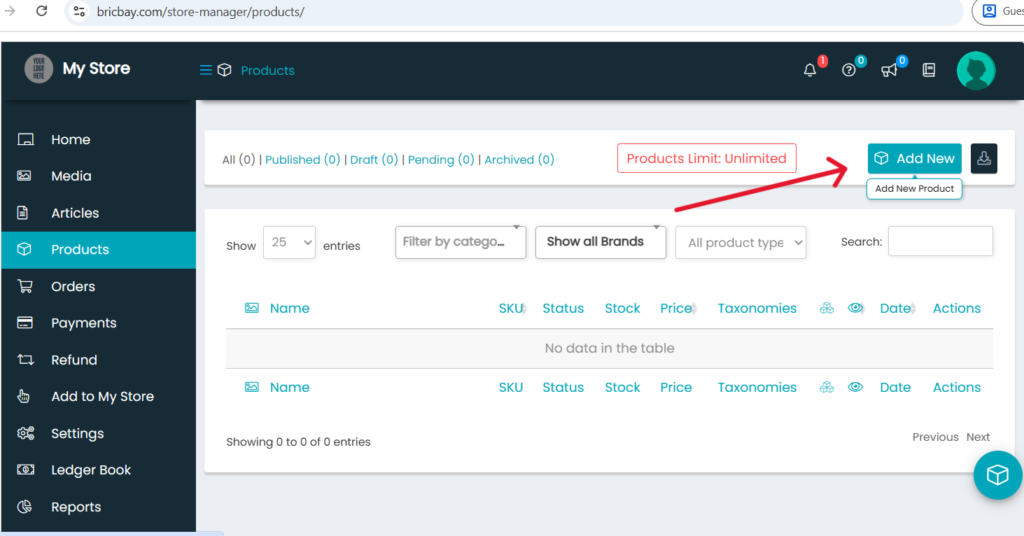This screenshot has height=536, width=1024.
Task: Click the store logo placeholder image
Action: 39,69
